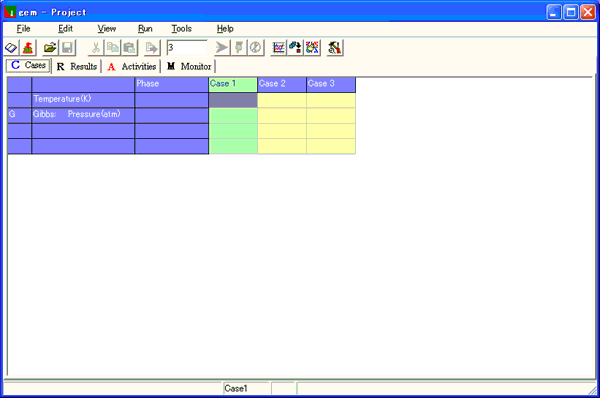Click the Case 1 Temperature cell
600x398 pixels.
233,100
